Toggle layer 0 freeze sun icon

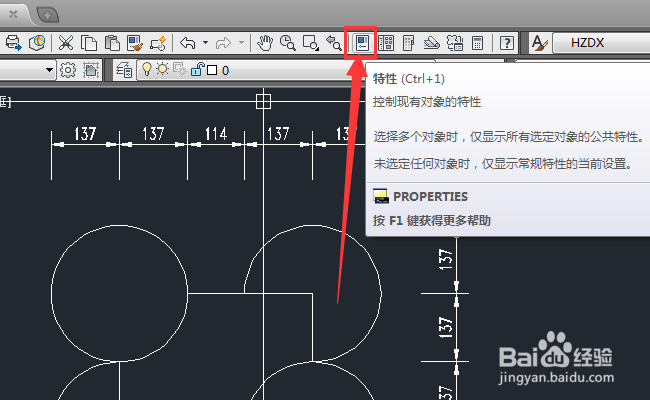162,69
